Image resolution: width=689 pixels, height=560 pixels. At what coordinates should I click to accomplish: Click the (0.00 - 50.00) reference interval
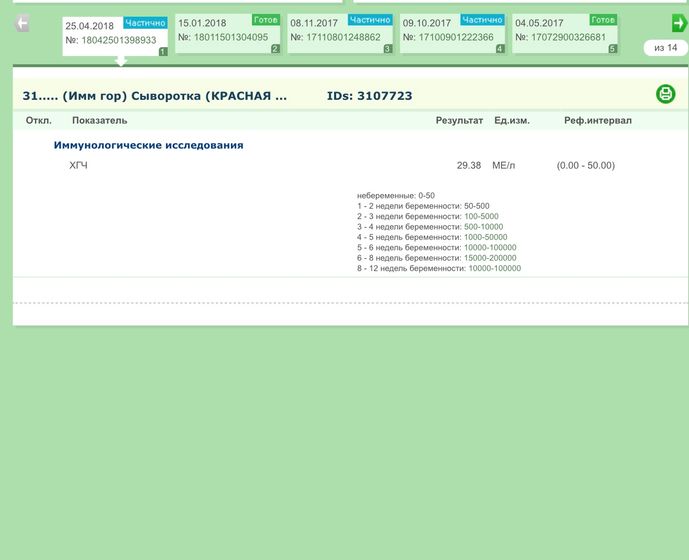coord(586,166)
